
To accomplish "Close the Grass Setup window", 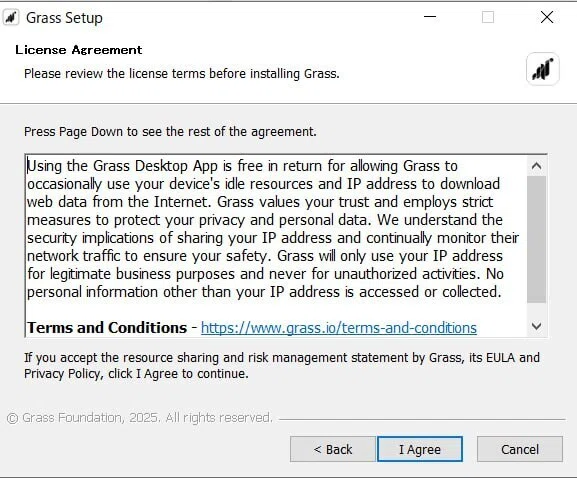I will (x=547, y=17).
